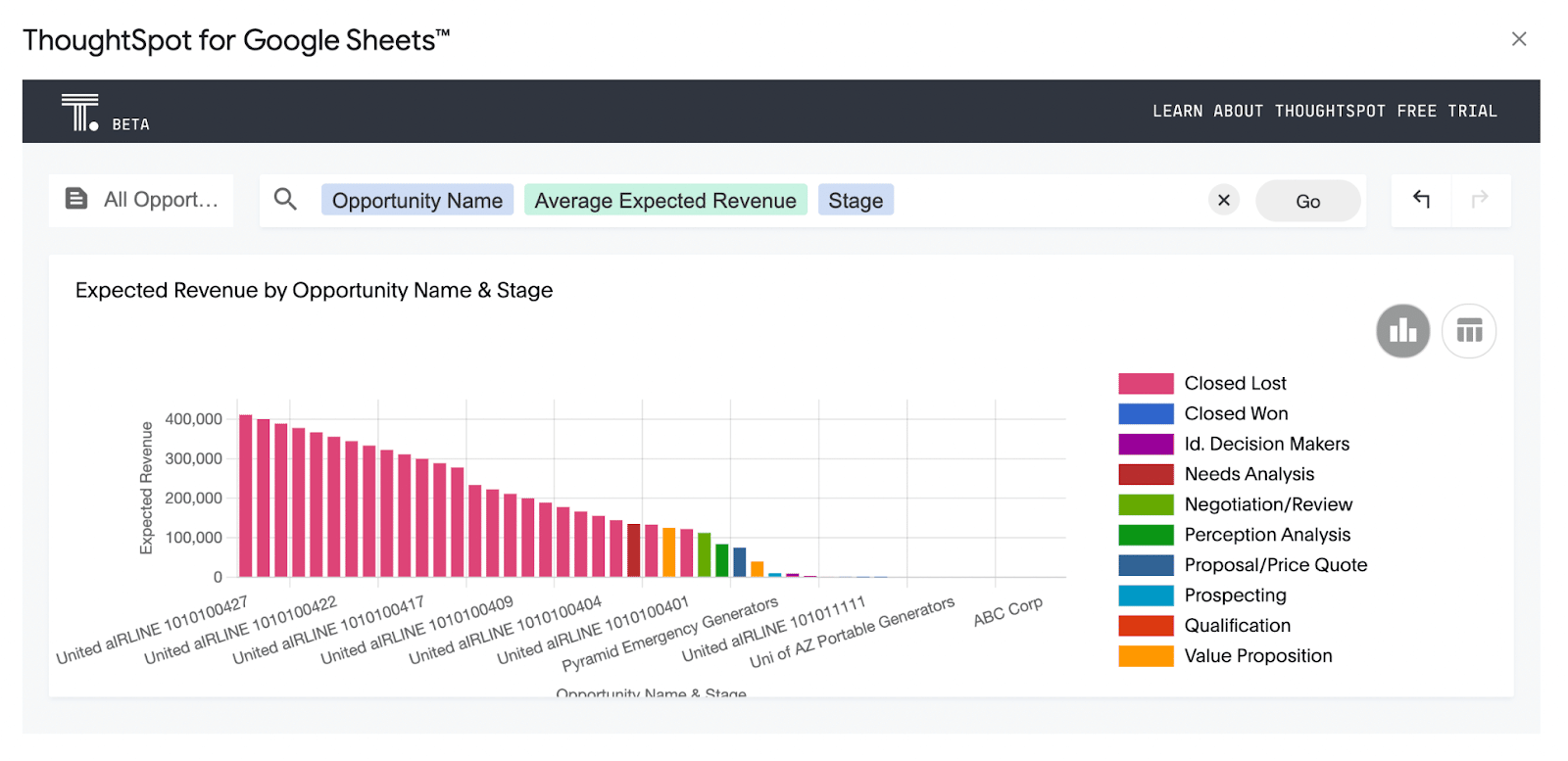Click the Negotiation/Review legend swatch

[x=1146, y=504]
